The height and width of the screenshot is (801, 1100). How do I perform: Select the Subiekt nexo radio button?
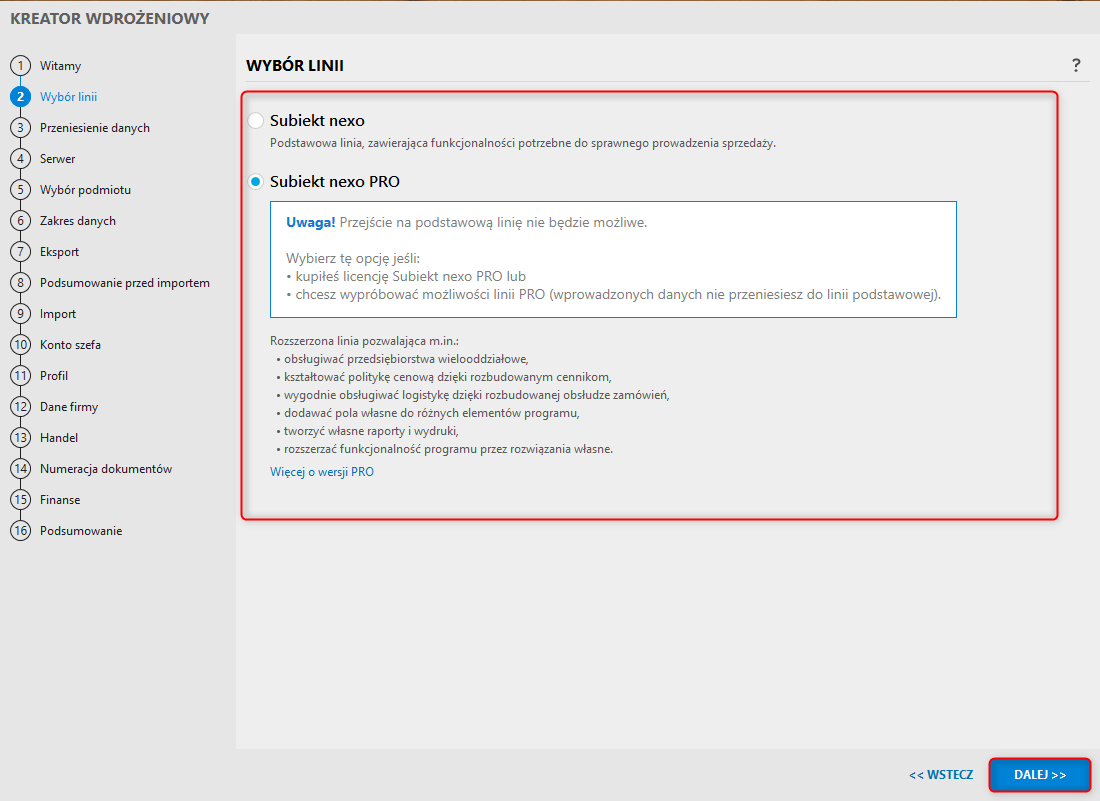click(x=256, y=121)
